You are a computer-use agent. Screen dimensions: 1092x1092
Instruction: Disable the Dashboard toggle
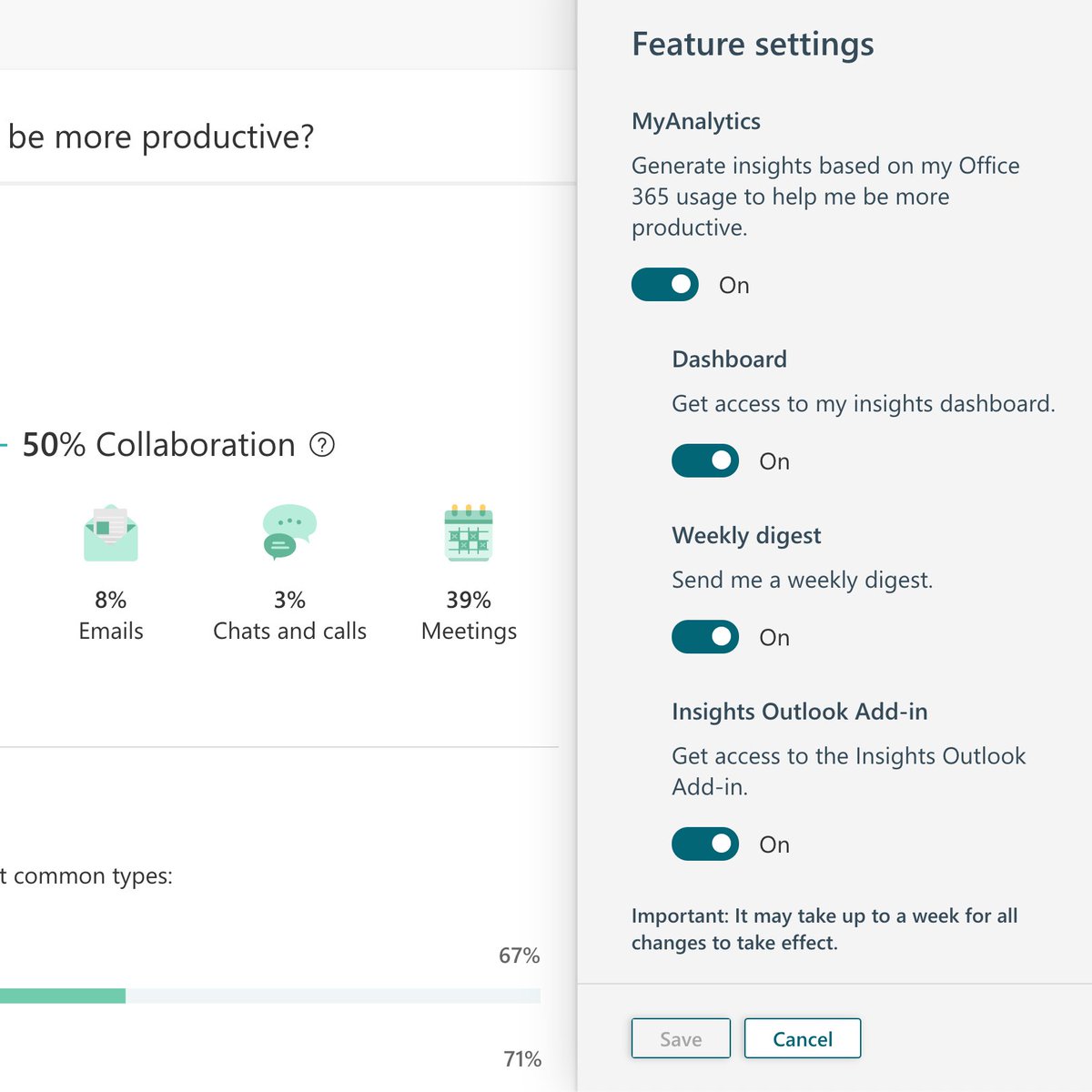[x=705, y=461]
